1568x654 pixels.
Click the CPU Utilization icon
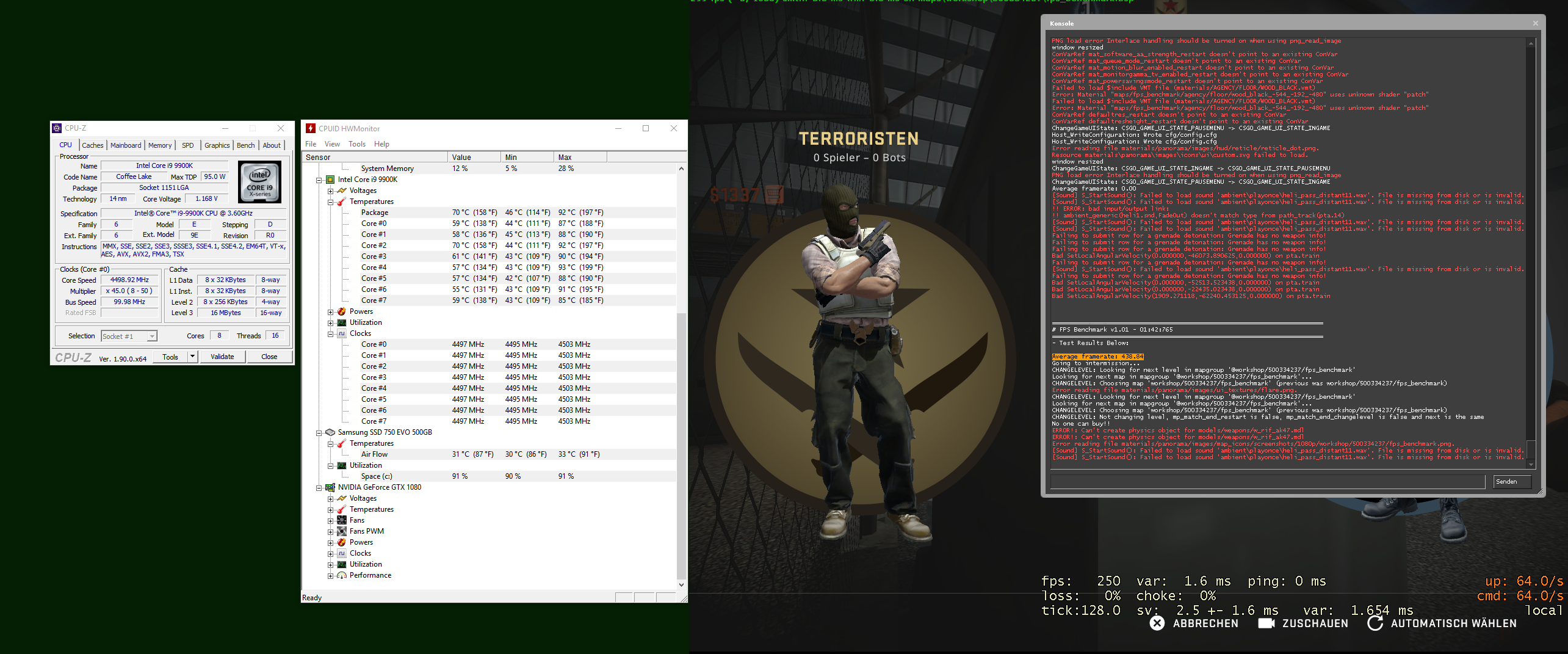click(x=342, y=322)
